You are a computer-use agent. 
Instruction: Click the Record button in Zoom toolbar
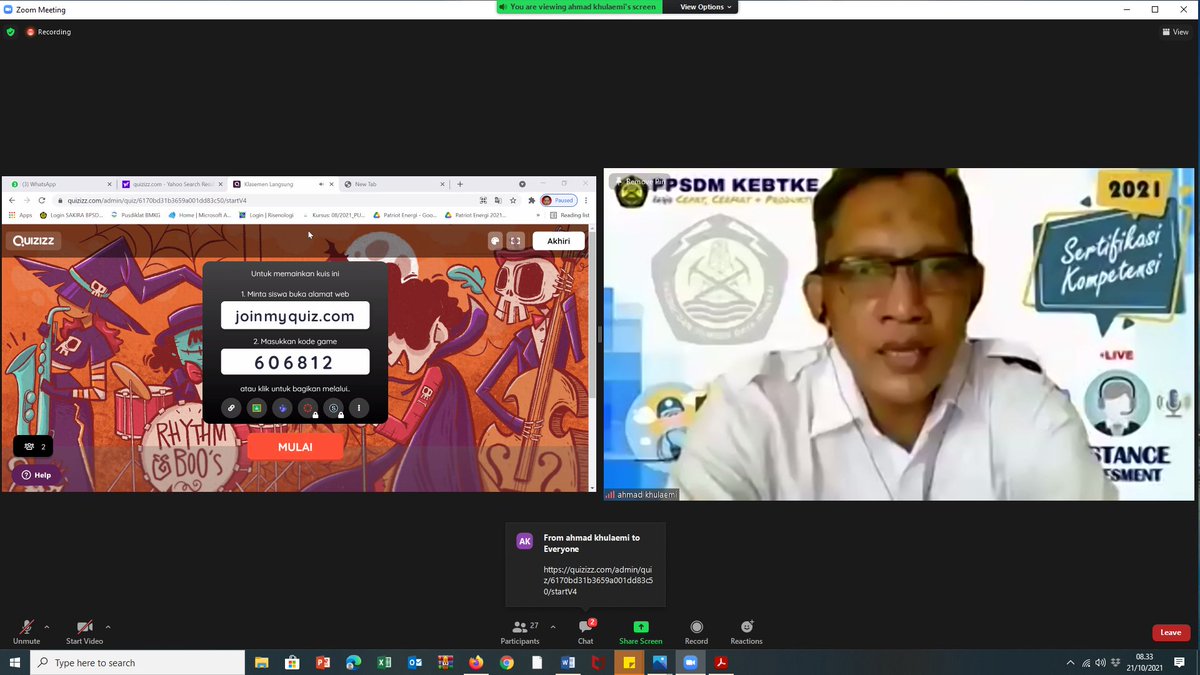tap(696, 631)
